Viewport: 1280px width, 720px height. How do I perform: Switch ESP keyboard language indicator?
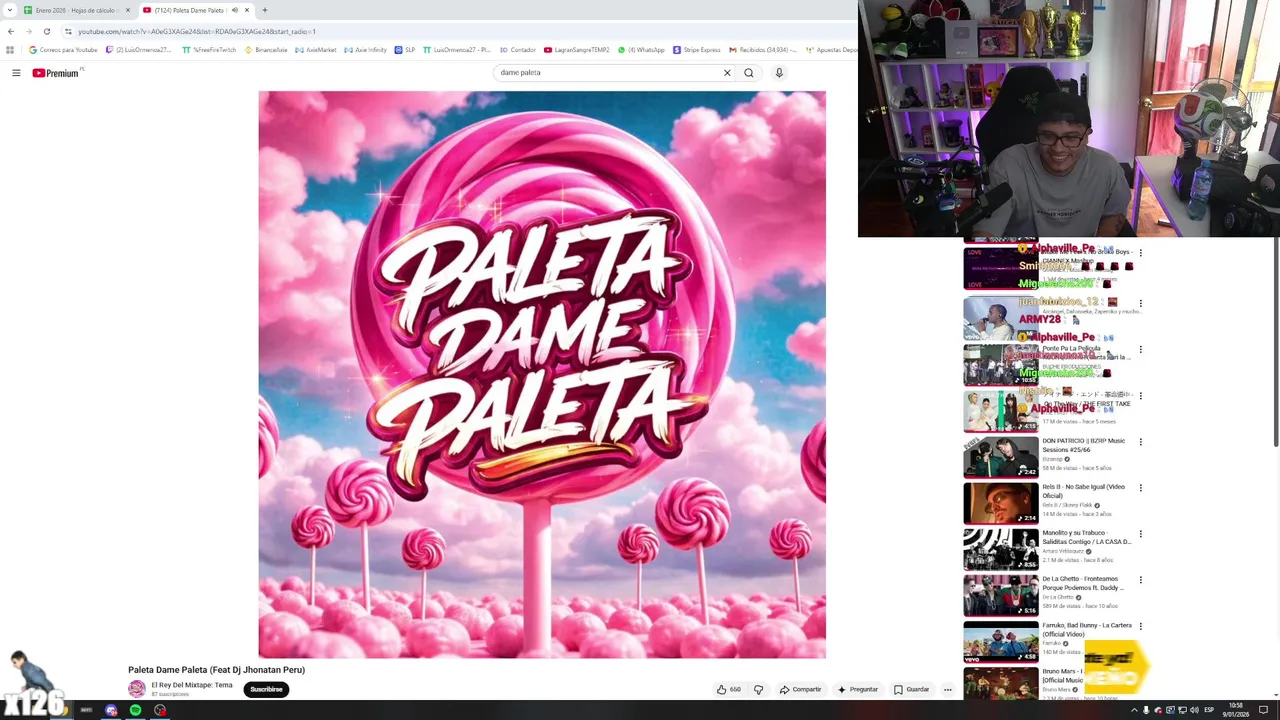(1209, 710)
